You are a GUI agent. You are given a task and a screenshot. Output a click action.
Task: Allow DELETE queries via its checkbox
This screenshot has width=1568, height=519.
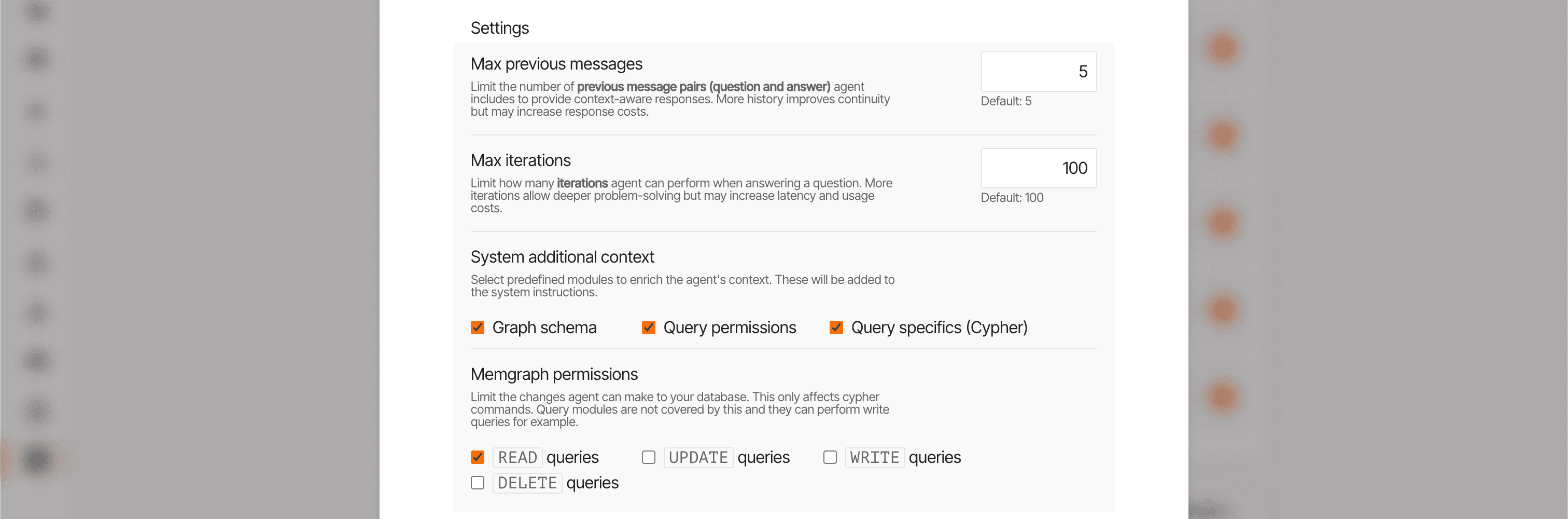tap(477, 483)
